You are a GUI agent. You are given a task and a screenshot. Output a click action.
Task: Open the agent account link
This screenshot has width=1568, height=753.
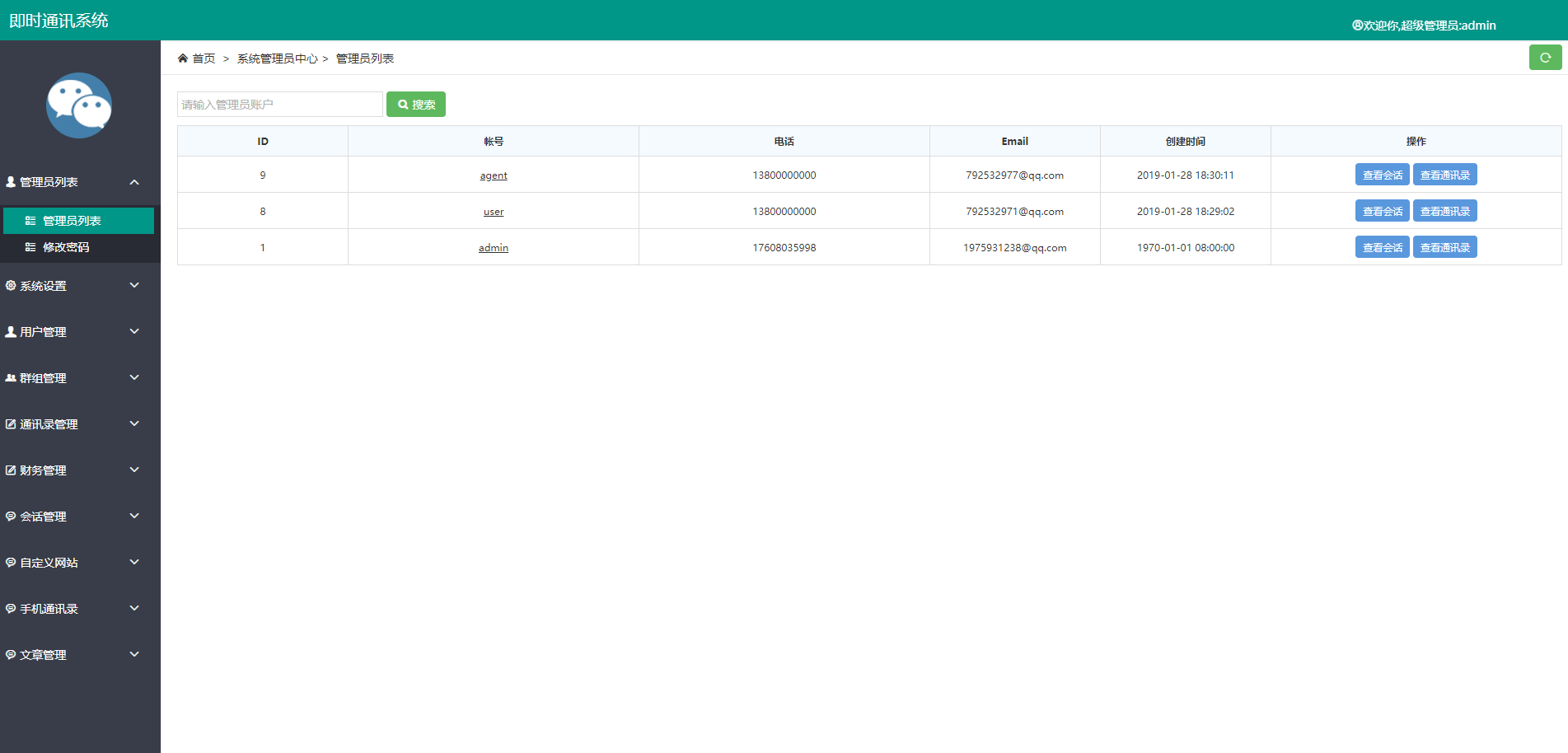point(494,175)
